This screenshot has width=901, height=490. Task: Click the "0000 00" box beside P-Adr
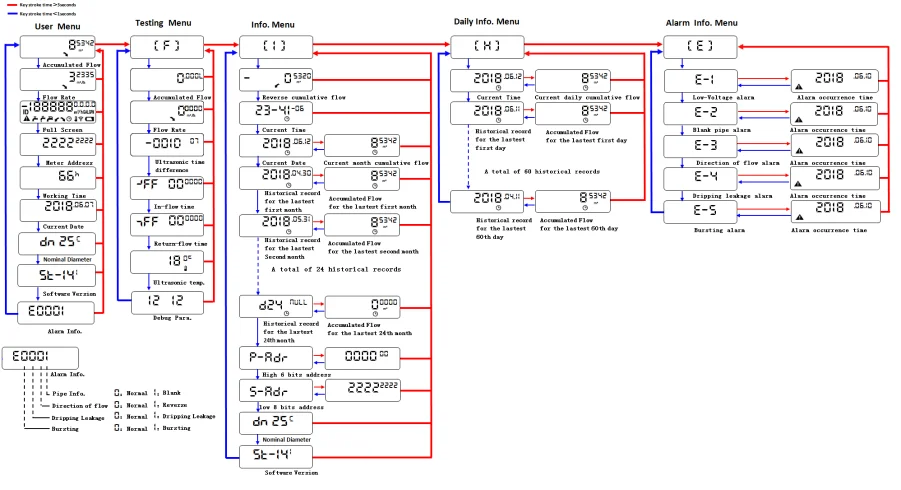point(363,358)
